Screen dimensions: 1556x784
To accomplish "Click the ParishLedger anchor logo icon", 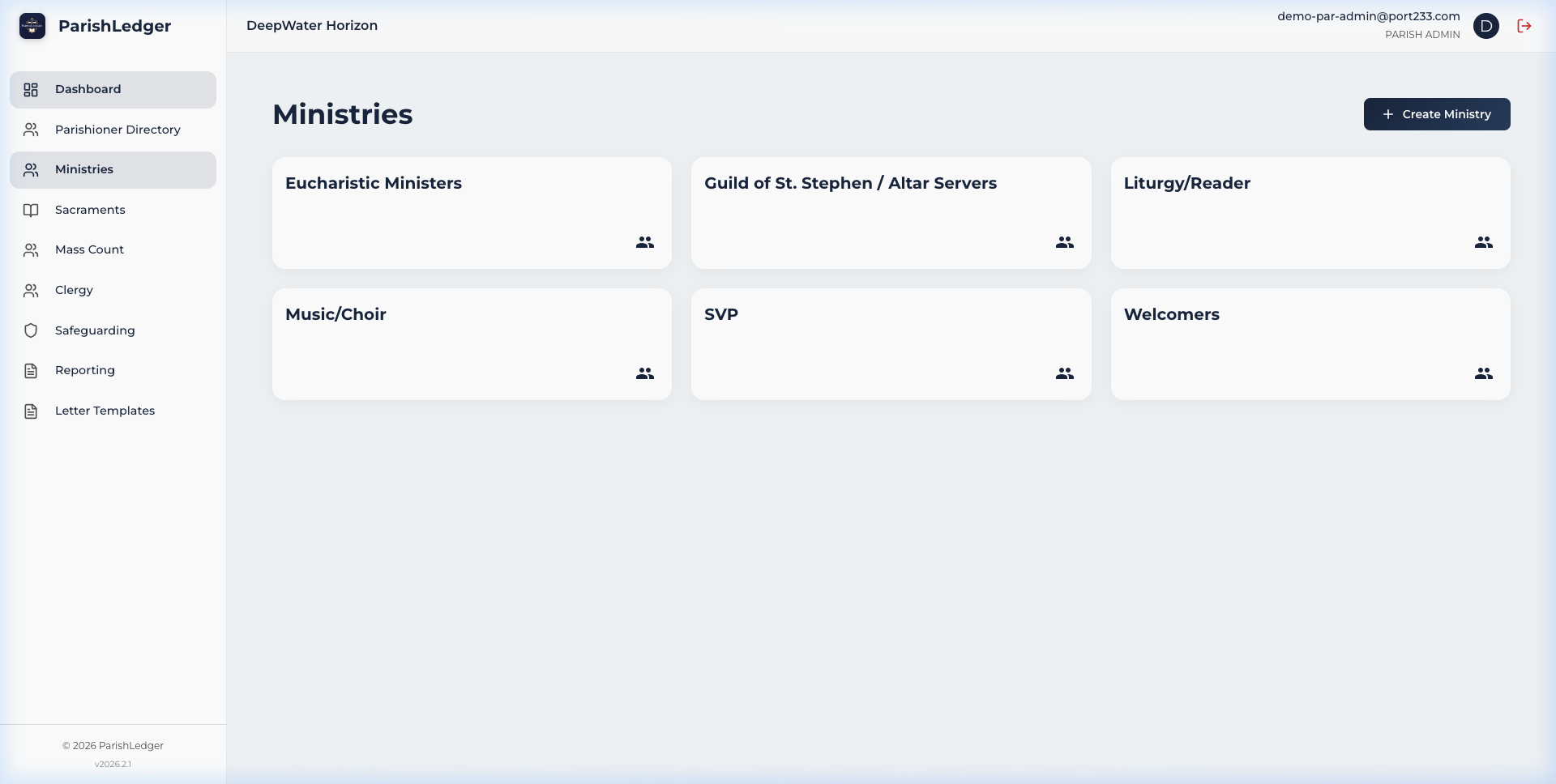I will (32, 26).
